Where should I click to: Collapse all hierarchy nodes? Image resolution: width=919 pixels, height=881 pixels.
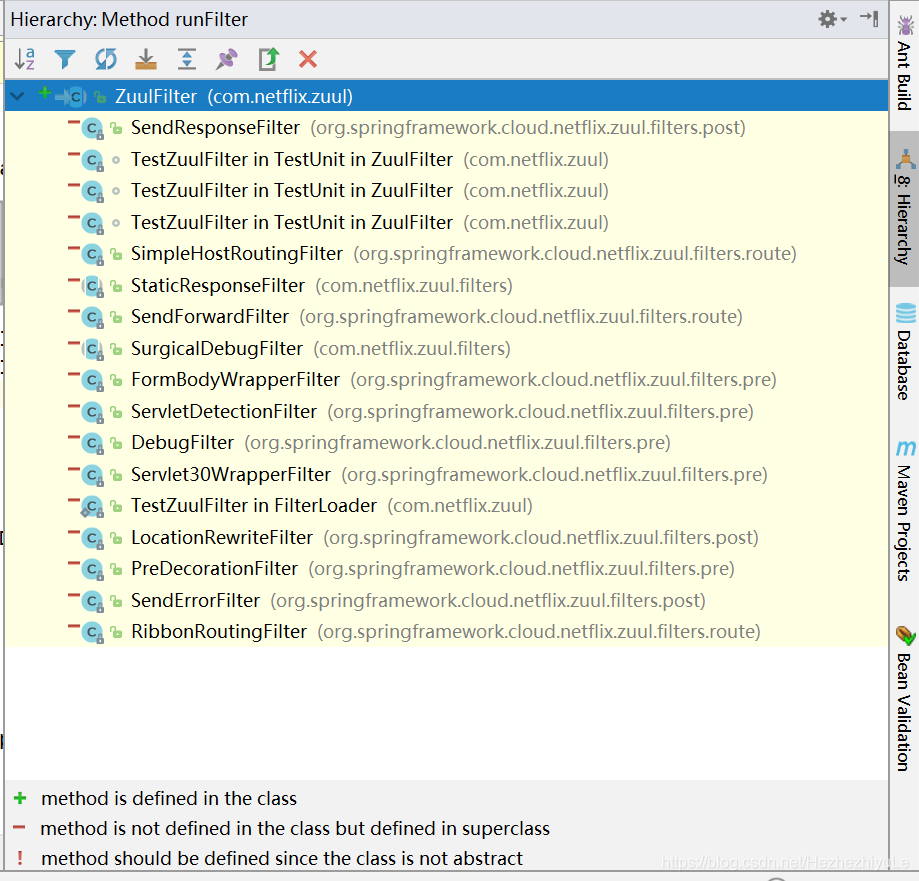pyautogui.click(x=186, y=59)
